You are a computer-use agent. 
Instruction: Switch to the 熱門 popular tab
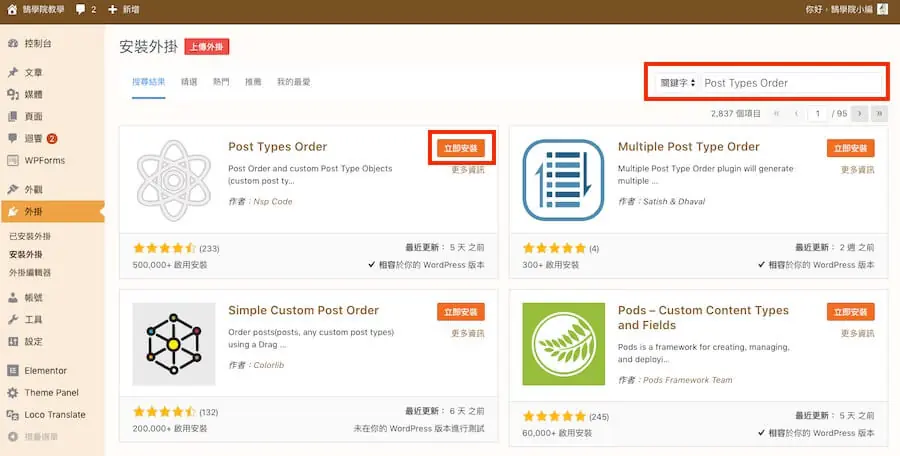tap(221, 82)
